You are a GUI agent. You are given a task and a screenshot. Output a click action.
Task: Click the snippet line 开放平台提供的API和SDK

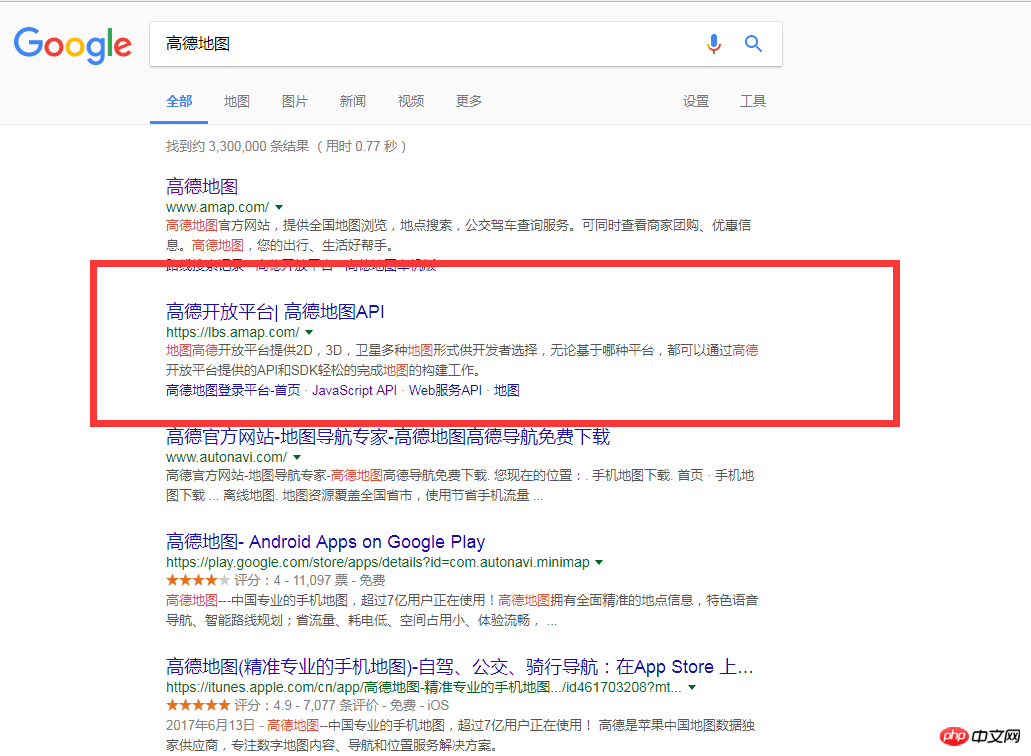323,370
